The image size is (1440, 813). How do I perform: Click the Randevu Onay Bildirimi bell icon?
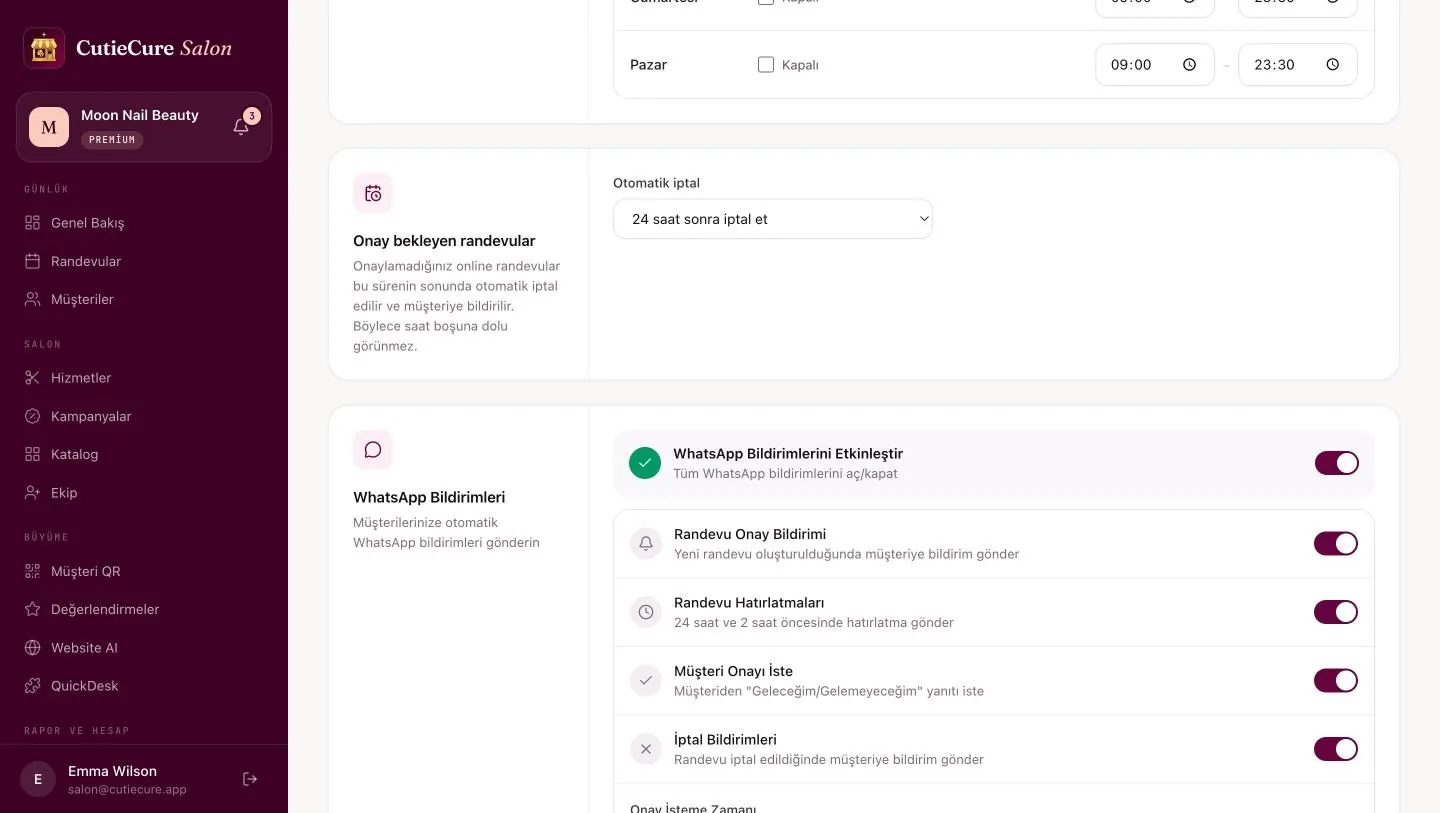click(646, 543)
